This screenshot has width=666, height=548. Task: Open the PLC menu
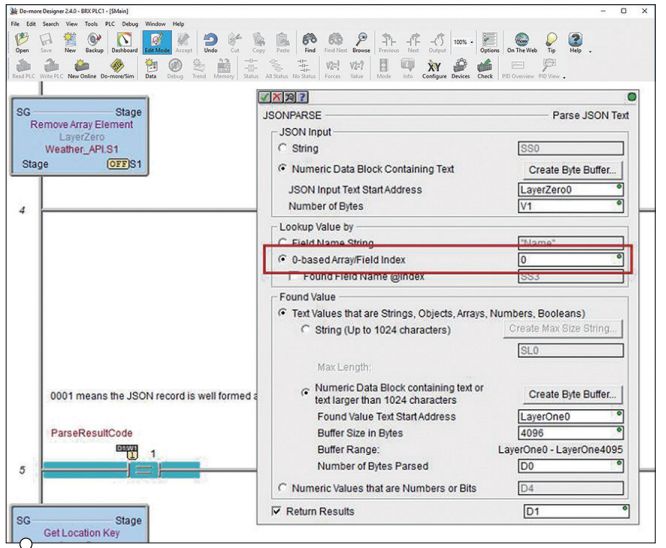point(110,24)
